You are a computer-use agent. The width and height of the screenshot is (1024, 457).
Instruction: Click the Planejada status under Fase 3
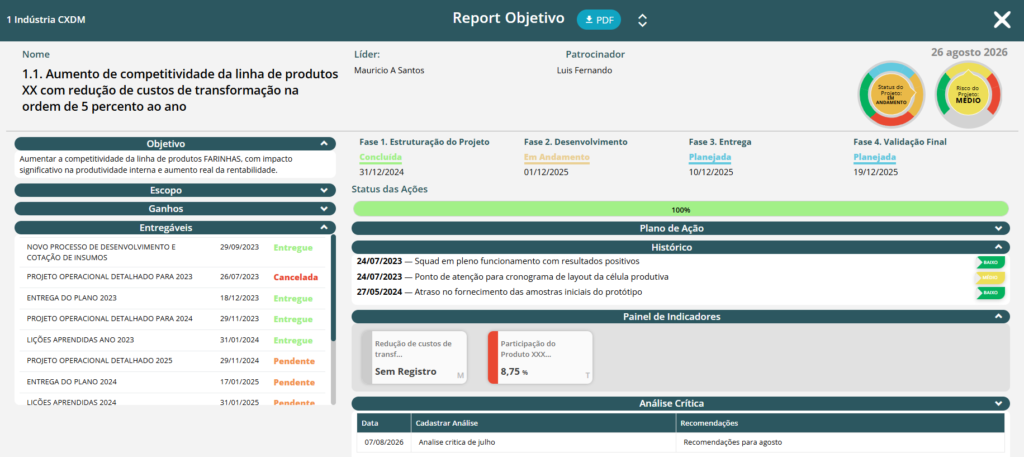[710, 157]
